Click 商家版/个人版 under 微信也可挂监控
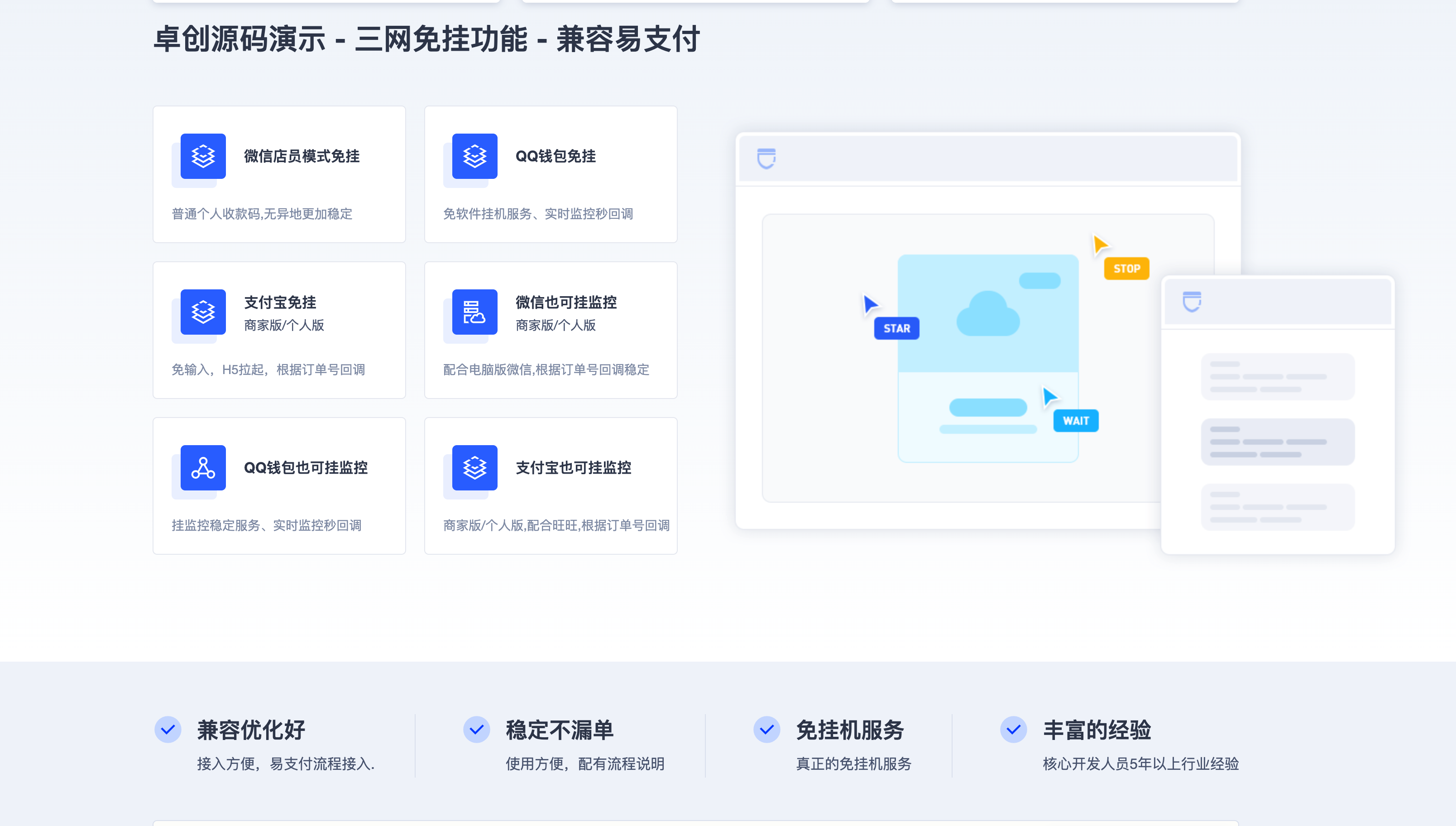Viewport: 1456px width, 826px height. 556,325
